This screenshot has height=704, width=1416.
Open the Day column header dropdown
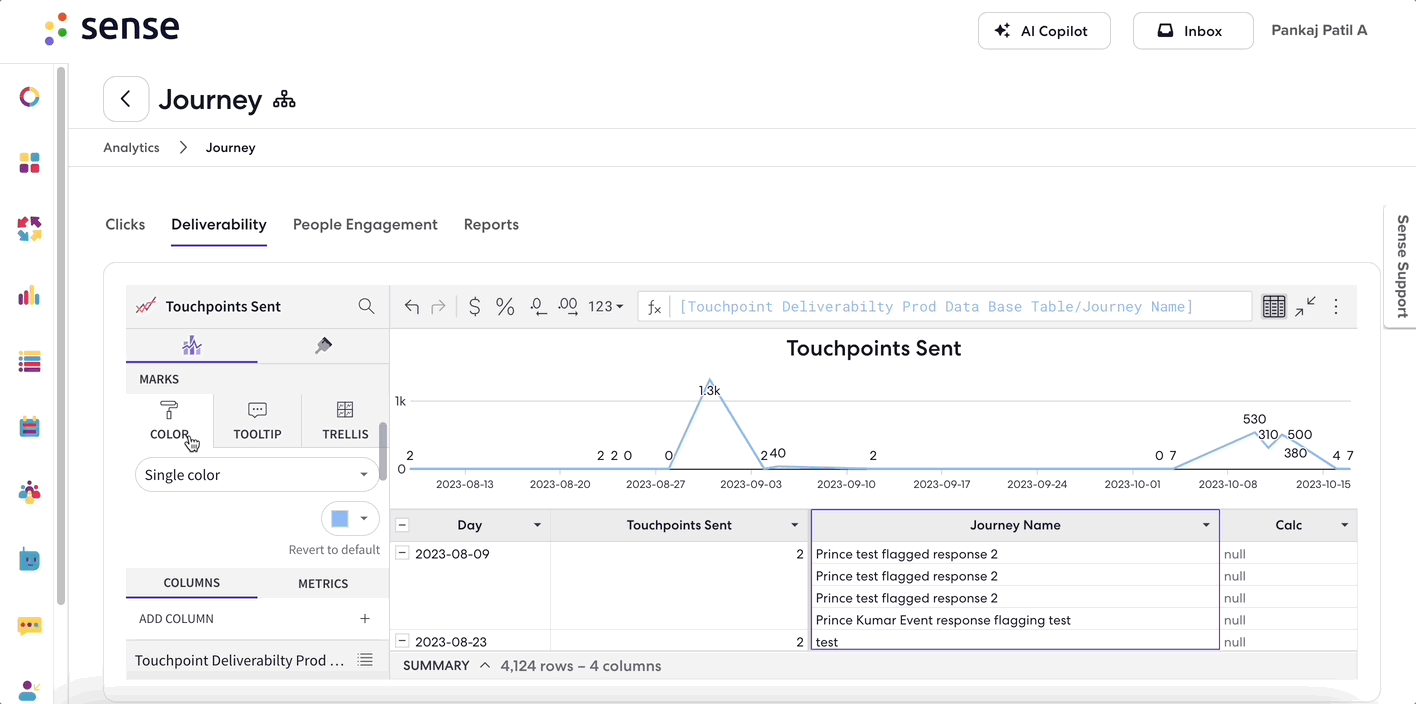(537, 525)
